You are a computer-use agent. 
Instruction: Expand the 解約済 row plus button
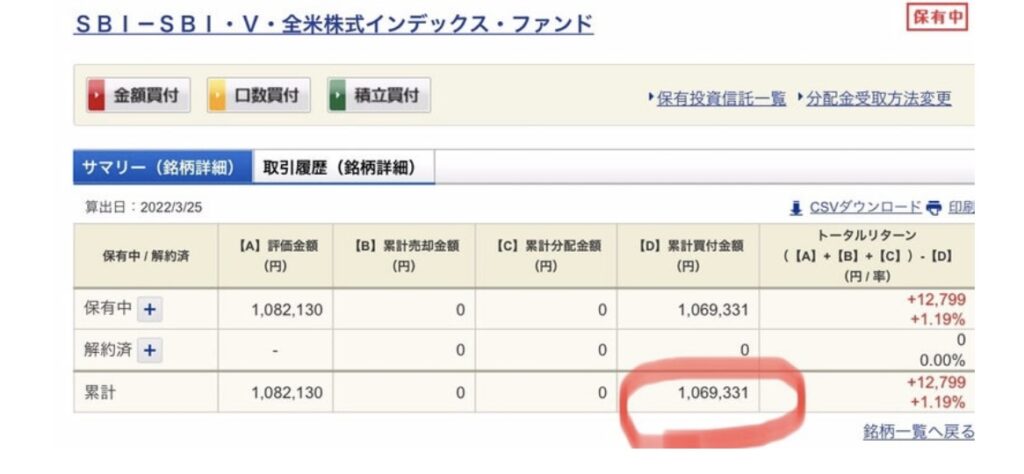coord(149,350)
